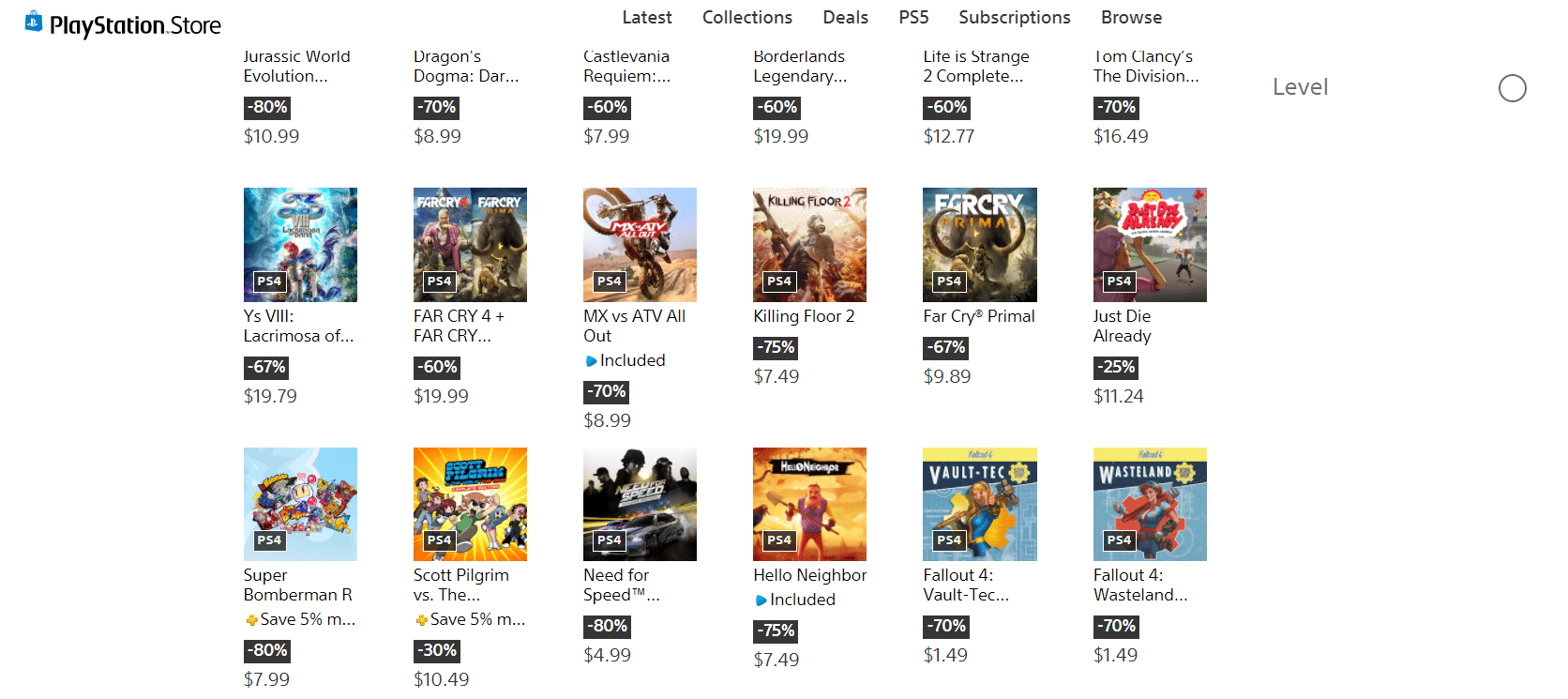Open the Subscriptions page
Image resolution: width=1568 pixels, height=699 pixels.
pyautogui.click(x=1014, y=18)
